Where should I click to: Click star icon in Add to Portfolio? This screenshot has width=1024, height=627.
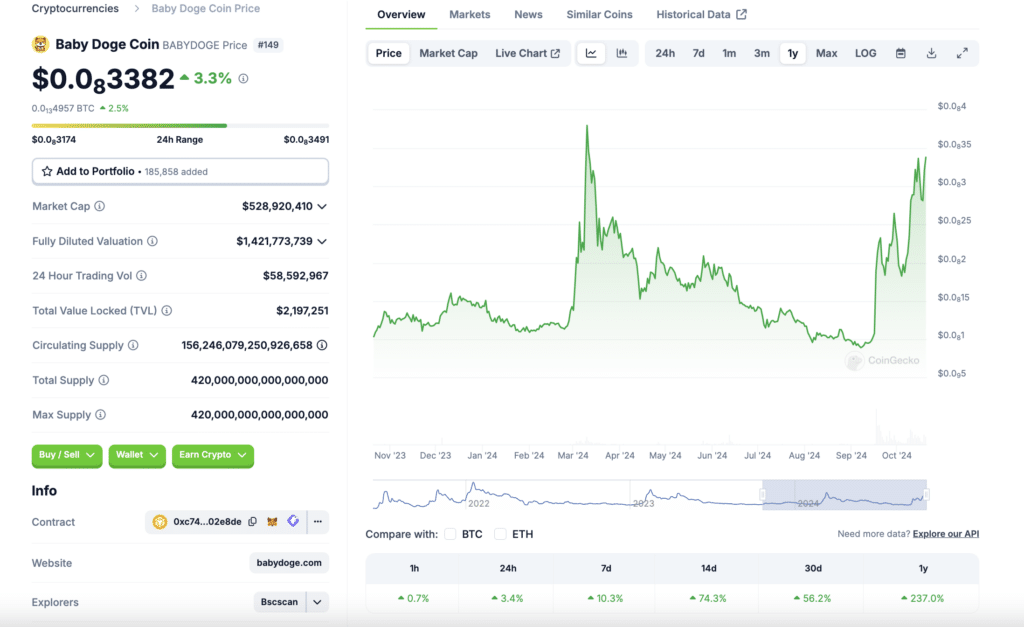tap(47, 171)
